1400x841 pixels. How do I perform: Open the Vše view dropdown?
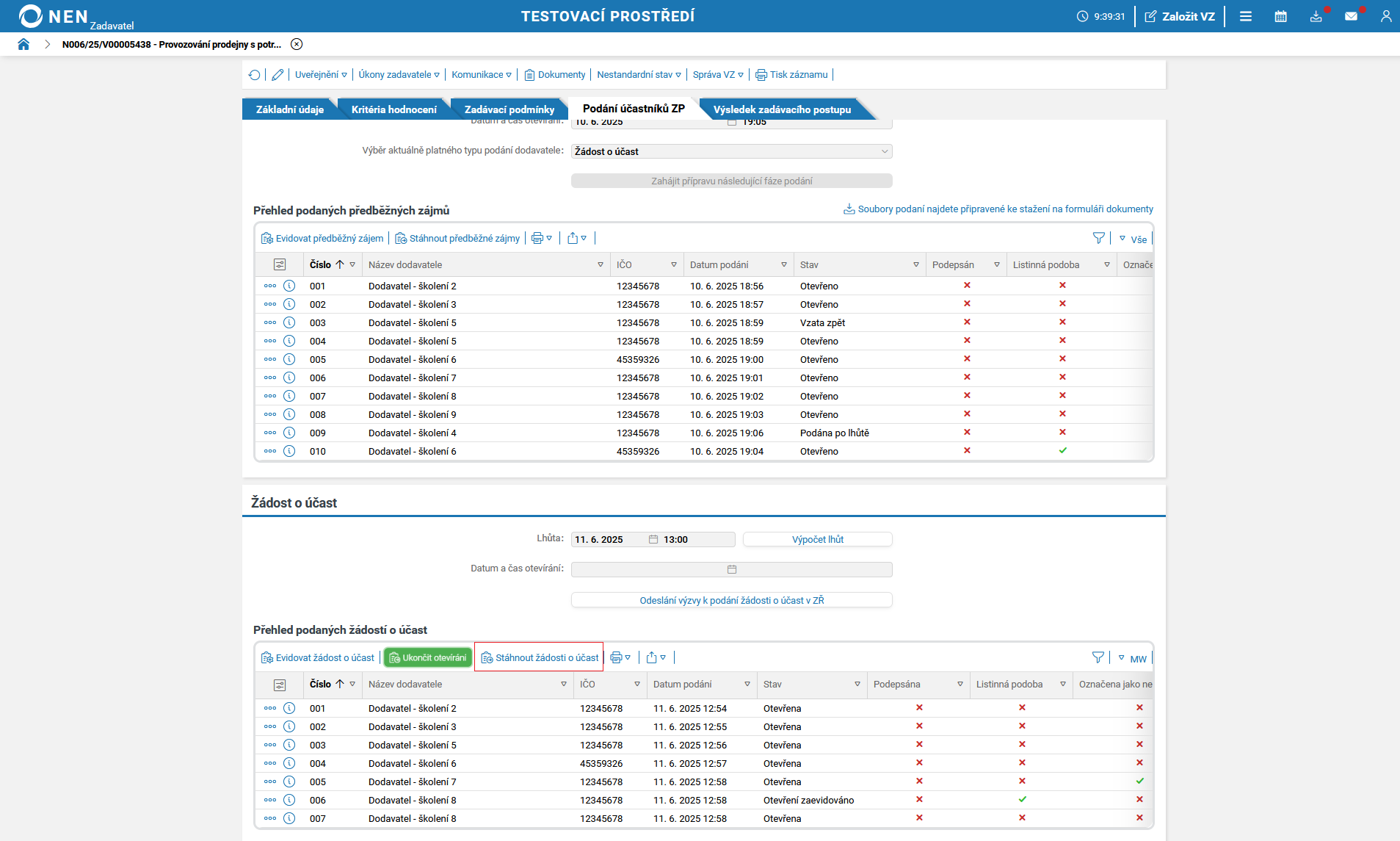pos(1133,239)
